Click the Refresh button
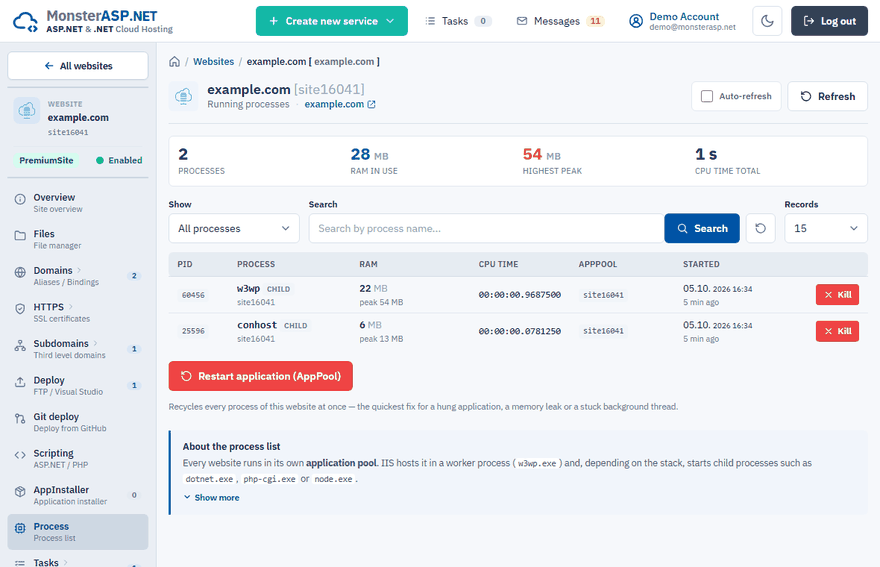The height and width of the screenshot is (567, 880). point(828,97)
